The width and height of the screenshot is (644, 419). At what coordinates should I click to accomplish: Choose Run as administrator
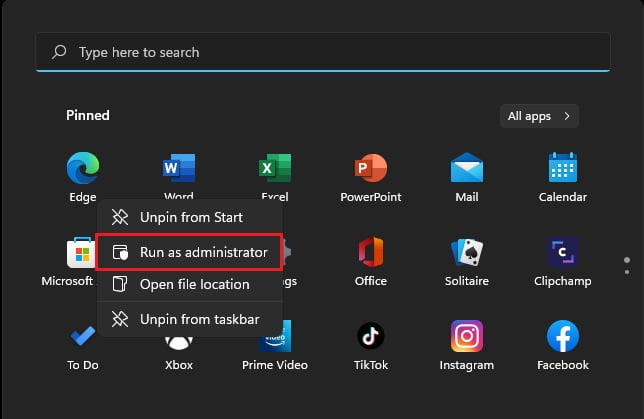pyautogui.click(x=190, y=252)
